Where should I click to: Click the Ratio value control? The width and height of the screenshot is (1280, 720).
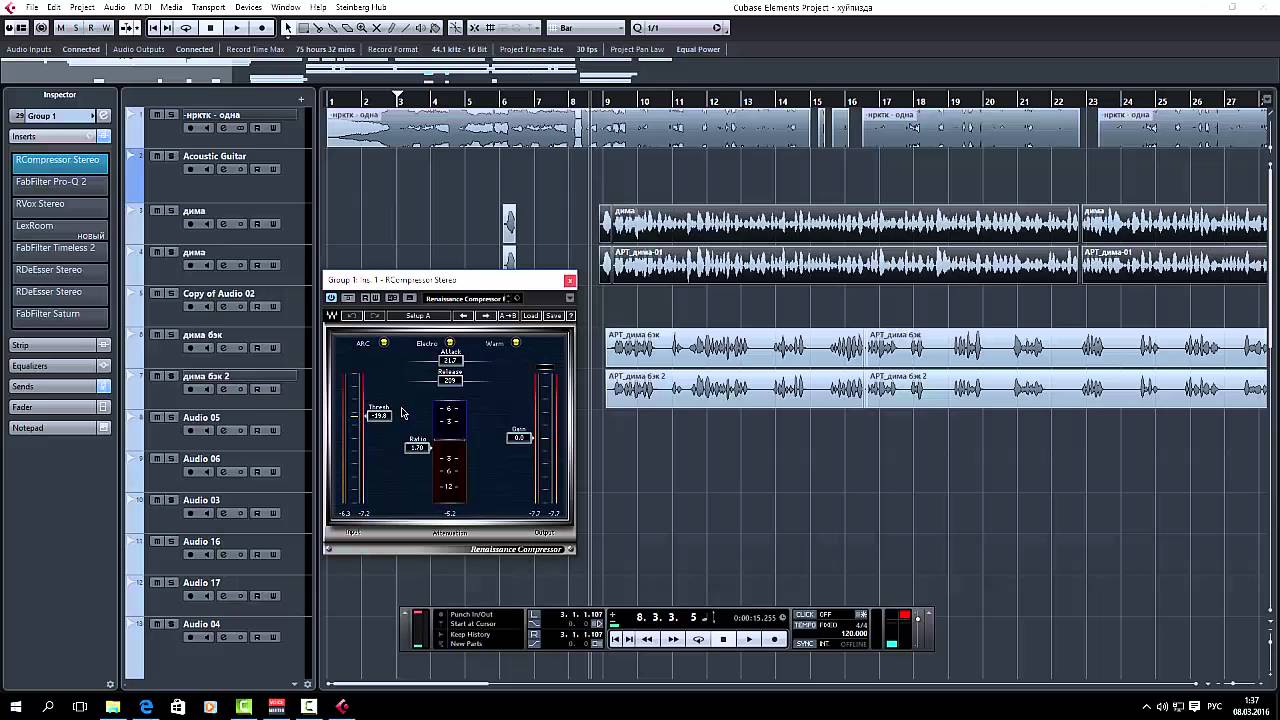(x=418, y=448)
